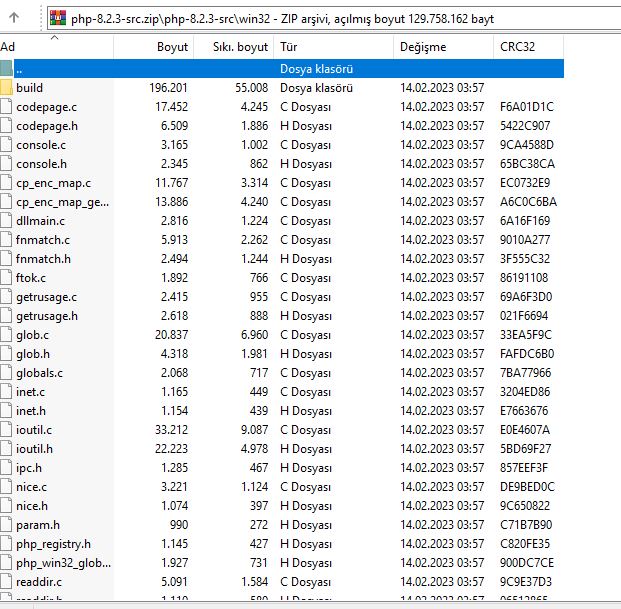Select the ioutil.h file name
621x609 pixels.
(34, 449)
